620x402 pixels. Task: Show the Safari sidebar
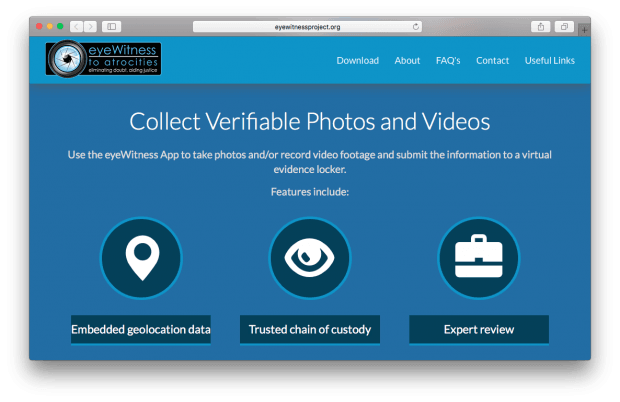click(111, 26)
